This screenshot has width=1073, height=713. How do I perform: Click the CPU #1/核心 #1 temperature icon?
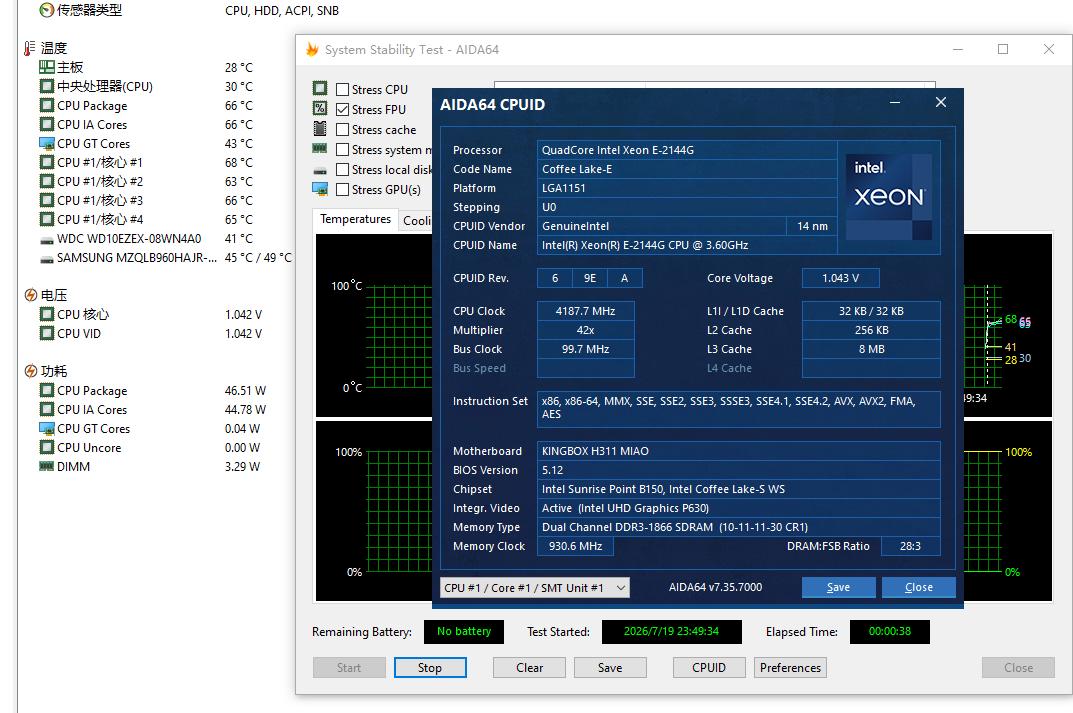[x=47, y=162]
